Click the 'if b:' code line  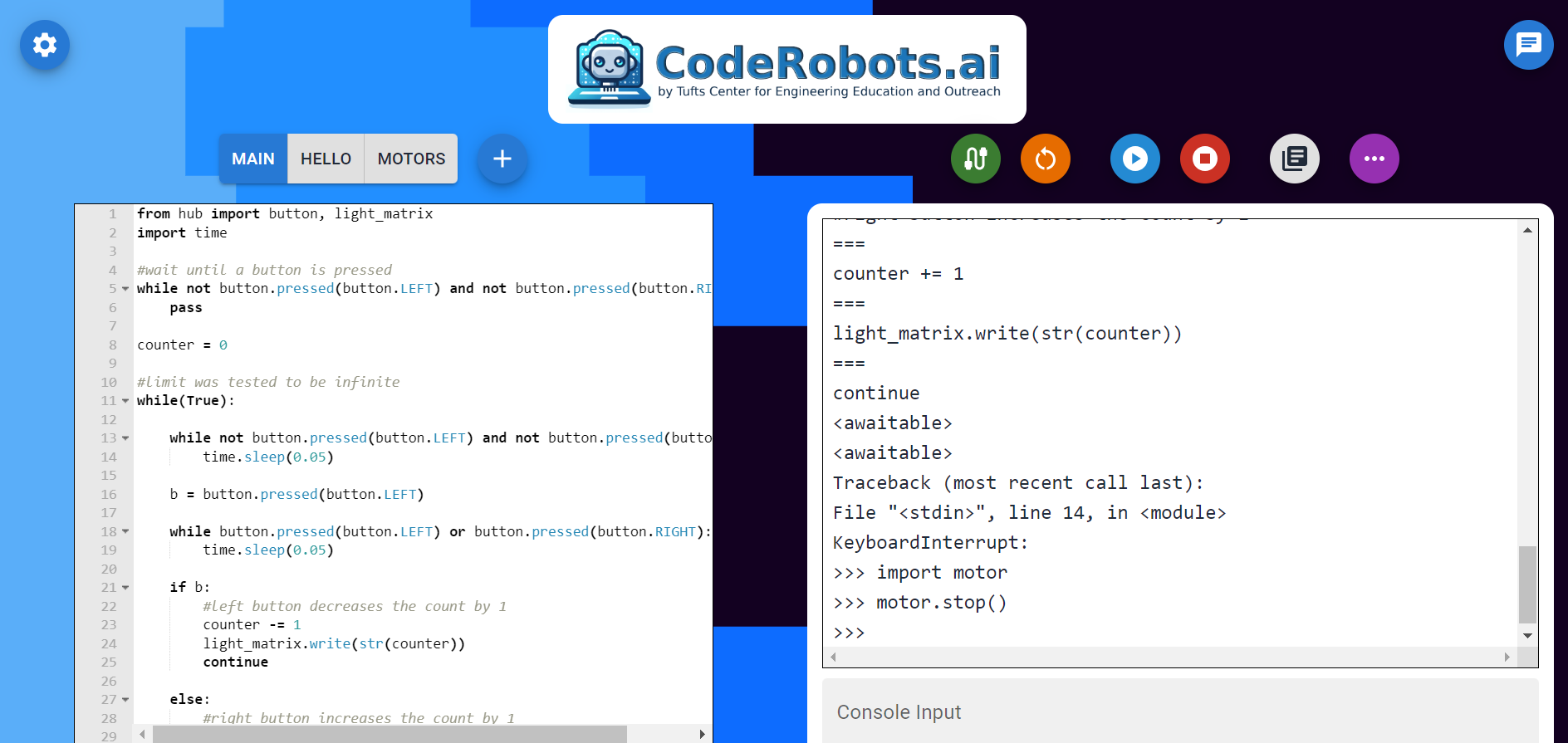coord(189,588)
